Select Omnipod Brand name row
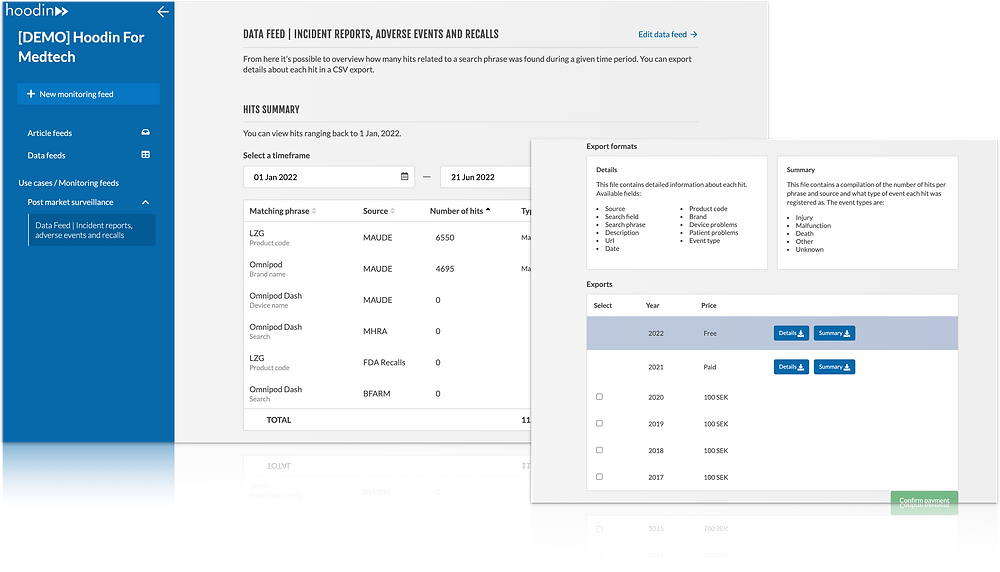 386,268
